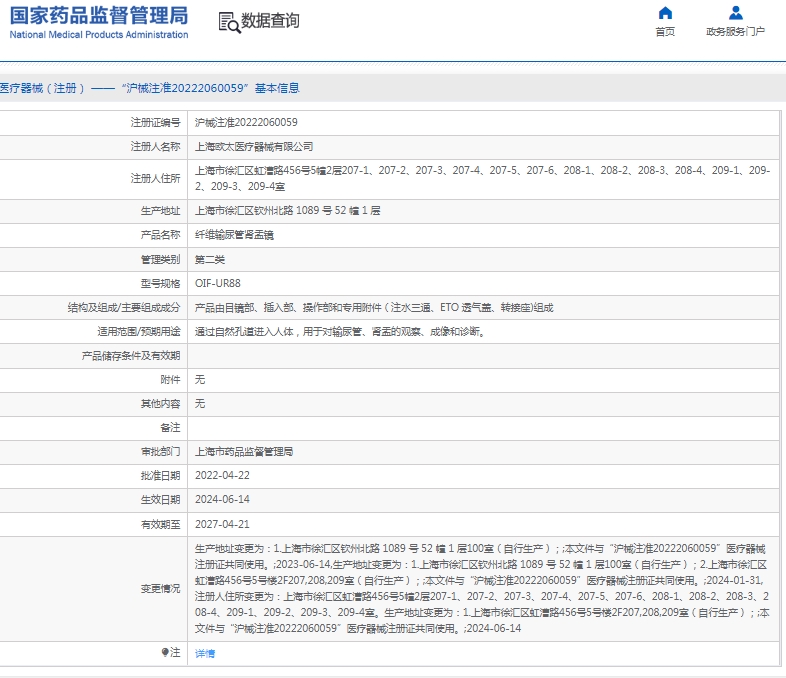
Task: Click the 产品储存条件及有效期 label
Action: pos(130,356)
